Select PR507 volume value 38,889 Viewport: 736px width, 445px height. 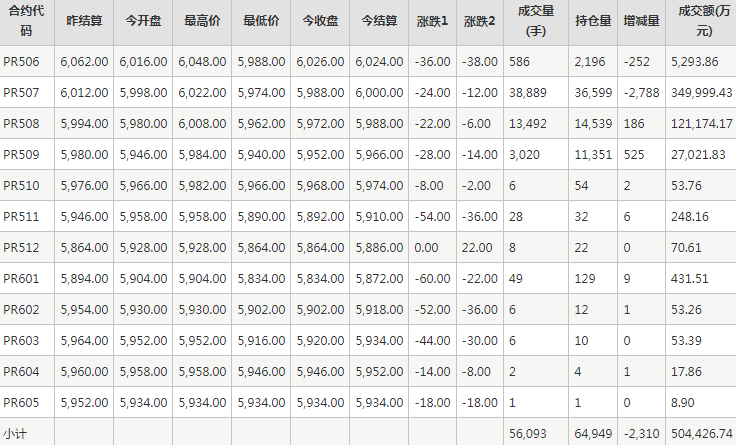pyautogui.click(x=528, y=92)
